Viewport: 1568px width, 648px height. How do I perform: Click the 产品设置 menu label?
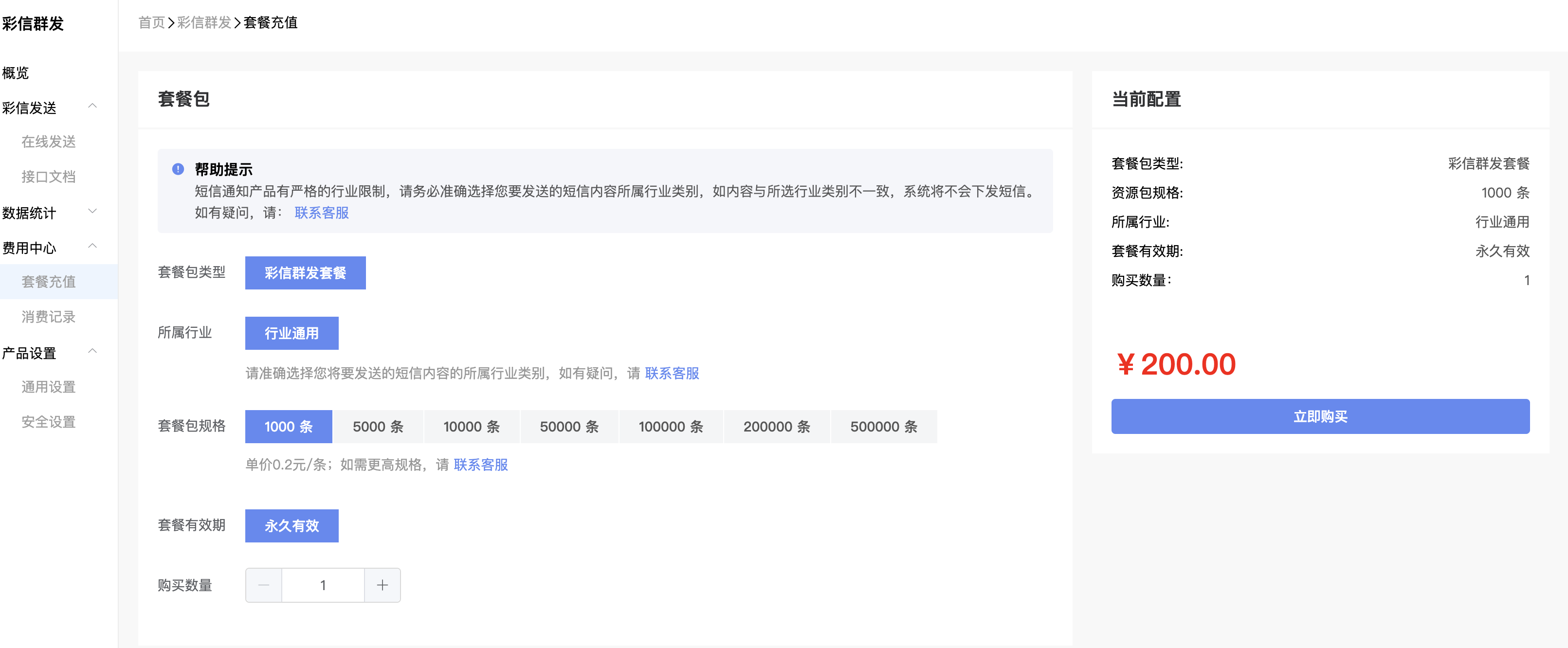29,354
